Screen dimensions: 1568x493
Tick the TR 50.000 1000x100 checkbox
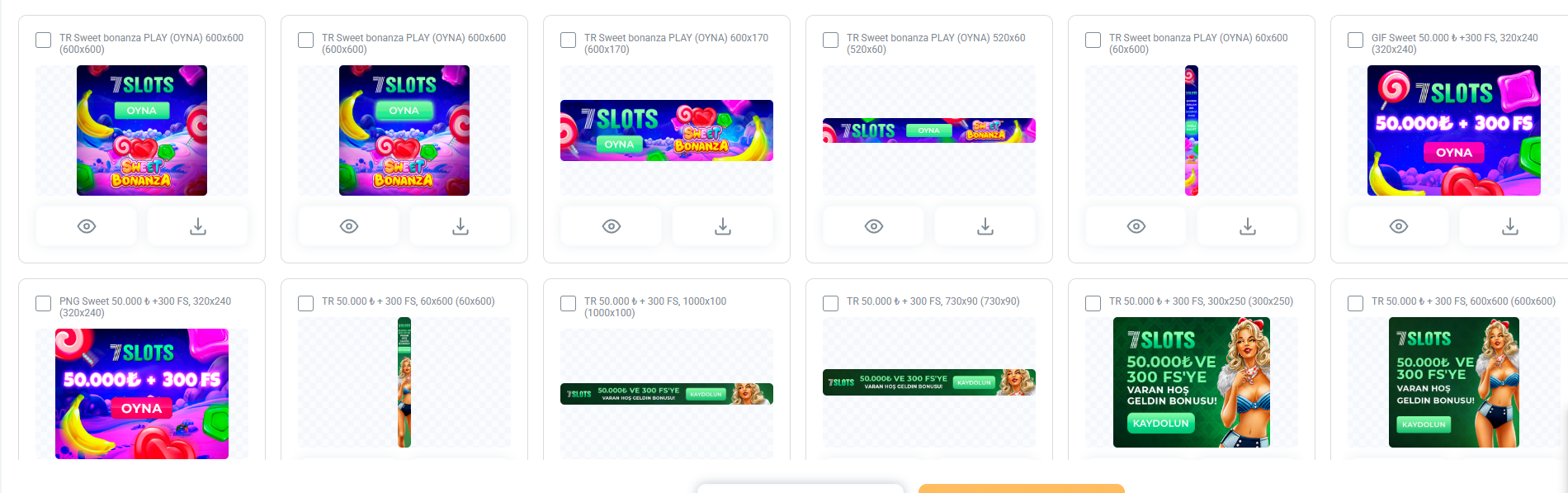569,303
